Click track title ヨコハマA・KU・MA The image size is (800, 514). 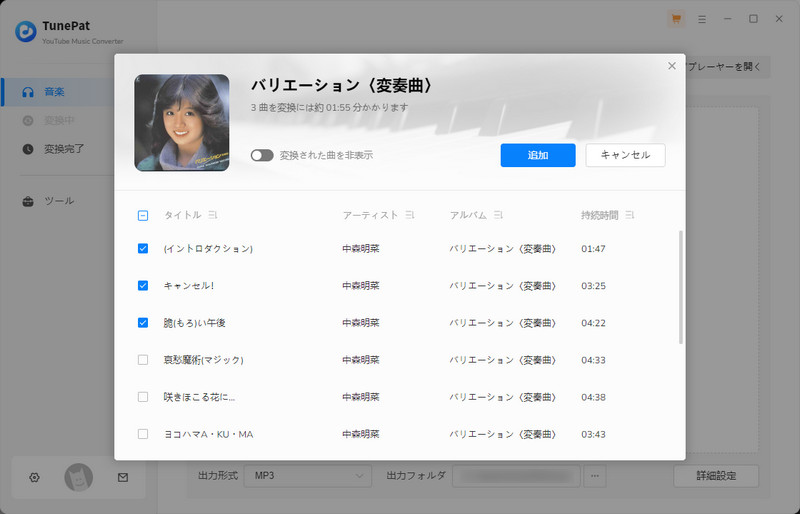tap(208, 434)
